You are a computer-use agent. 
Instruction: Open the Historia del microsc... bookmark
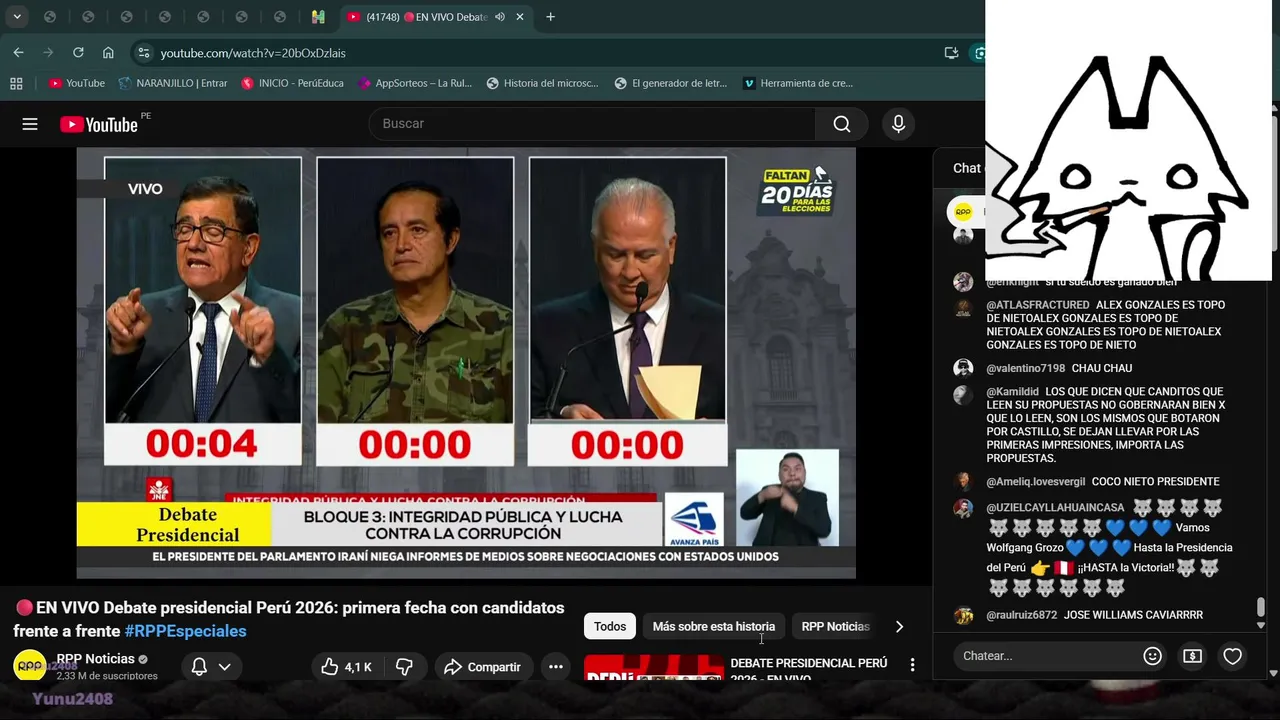pyautogui.click(x=542, y=83)
